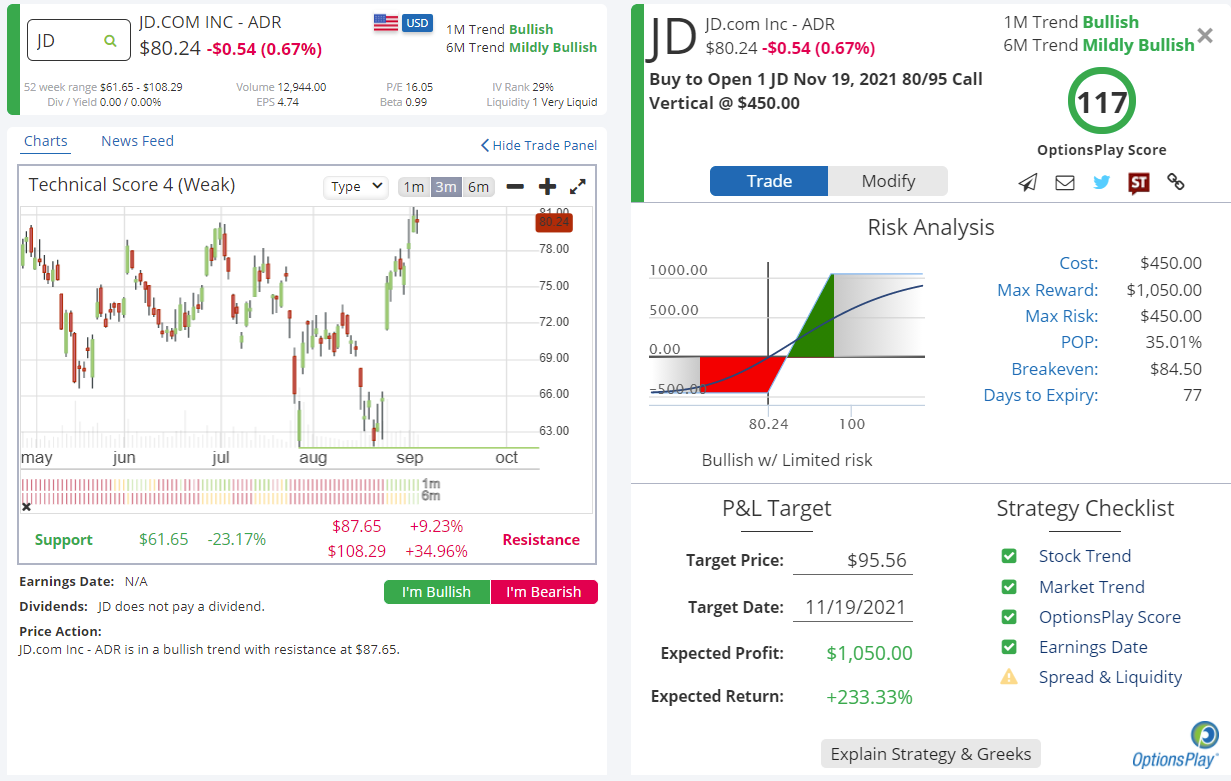Screen dimensions: 1231x781
Task: Click the red loss zone in risk chart
Action: click(738, 373)
